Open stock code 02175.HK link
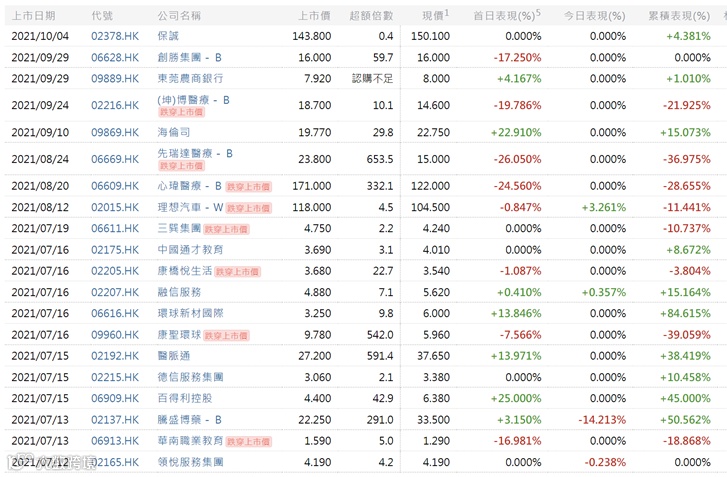727x477 pixels. click(115, 250)
